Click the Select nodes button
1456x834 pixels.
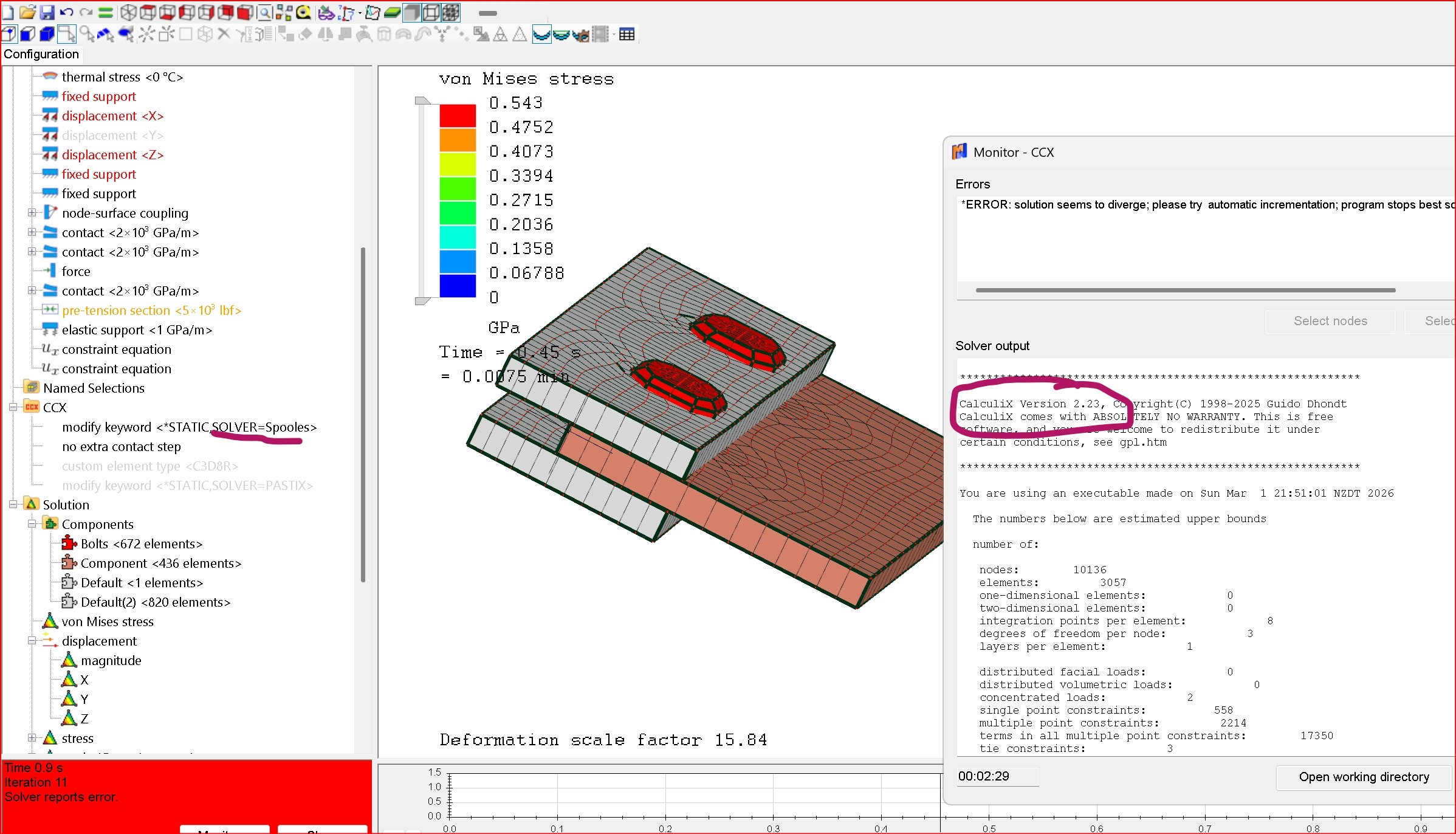1330,321
